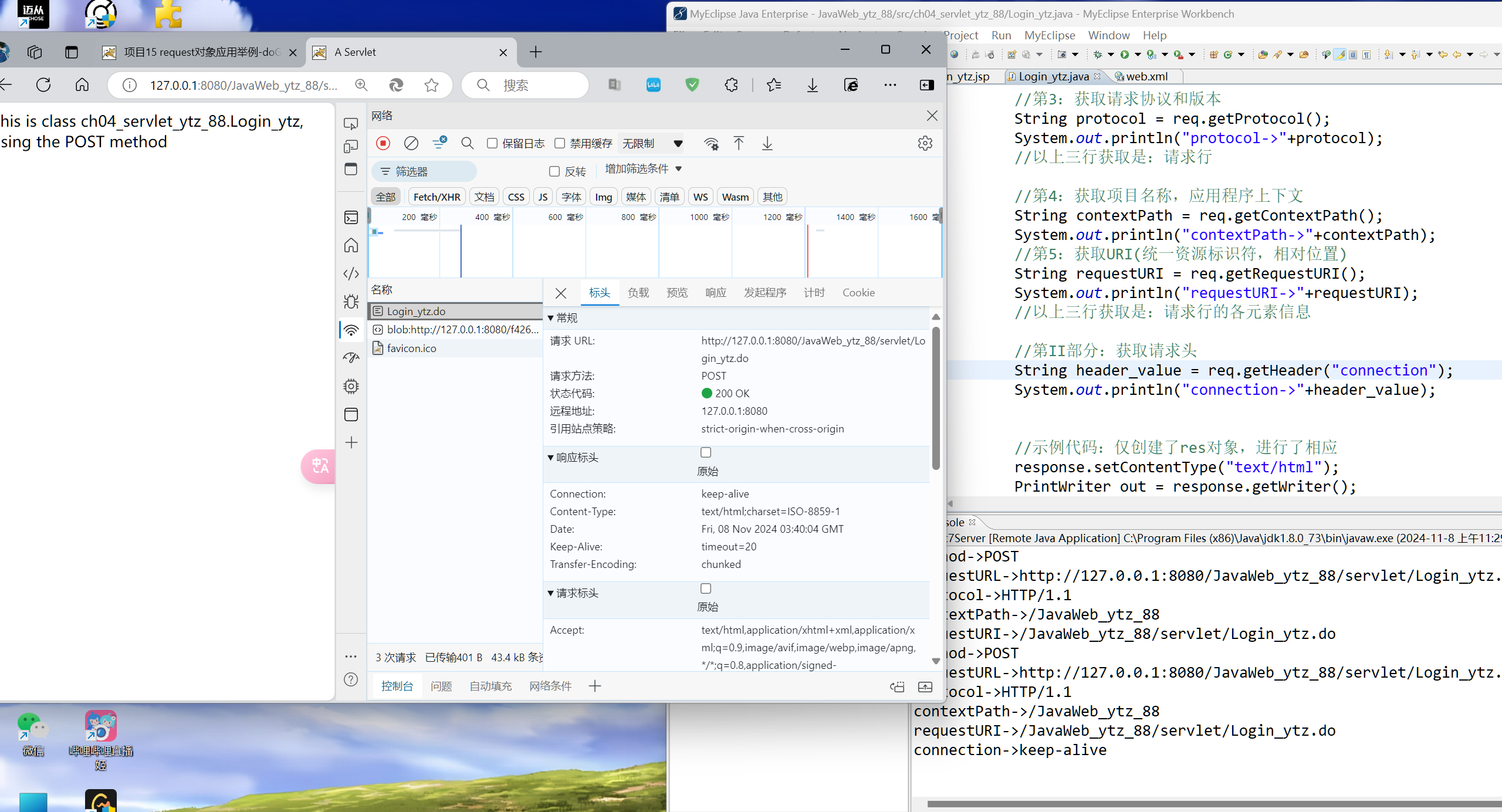Open DevTools memory chip icon
Viewport: 1502px width, 812px height.
tap(351, 386)
